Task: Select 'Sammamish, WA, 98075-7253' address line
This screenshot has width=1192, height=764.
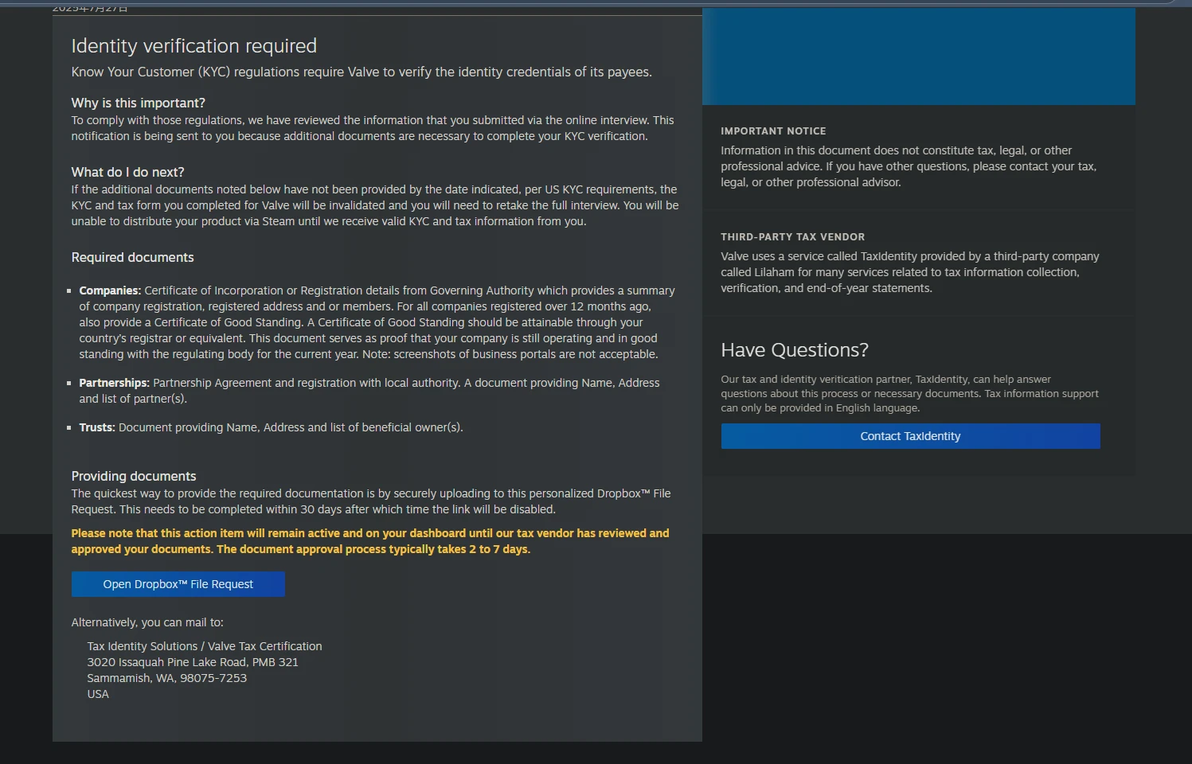Action: (x=166, y=678)
